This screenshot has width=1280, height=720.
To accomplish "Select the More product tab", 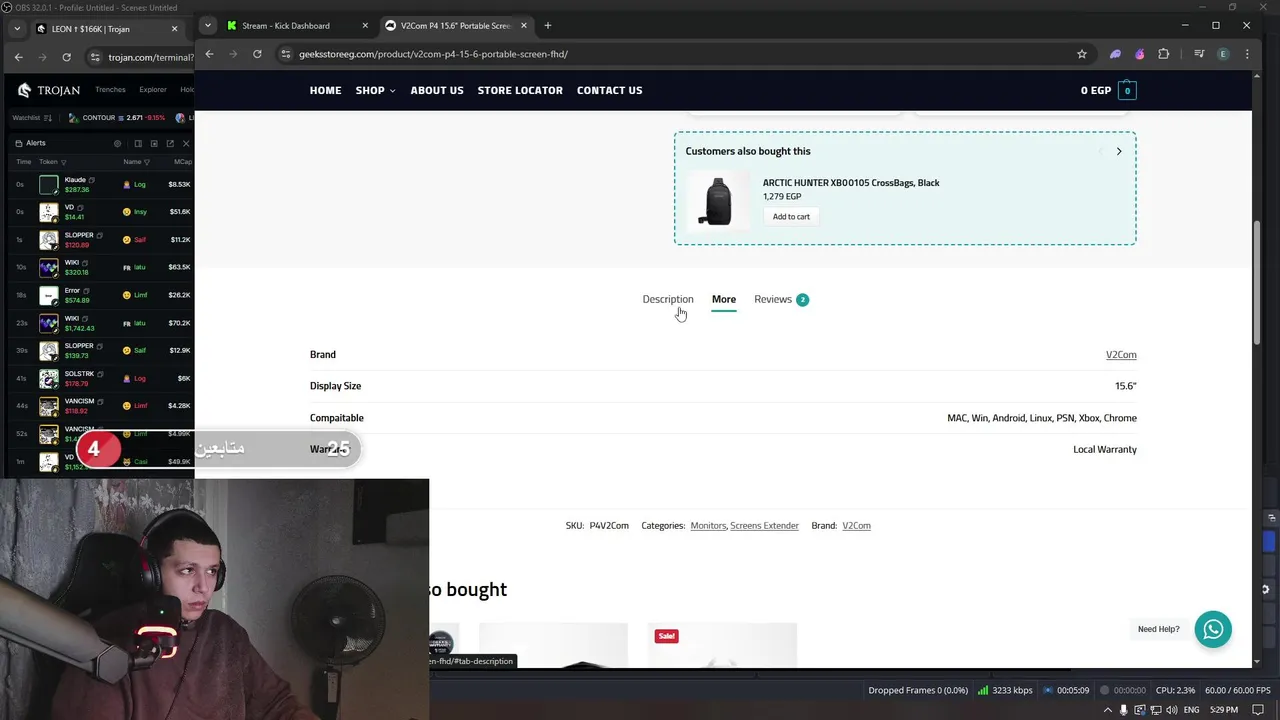I will click(723, 299).
